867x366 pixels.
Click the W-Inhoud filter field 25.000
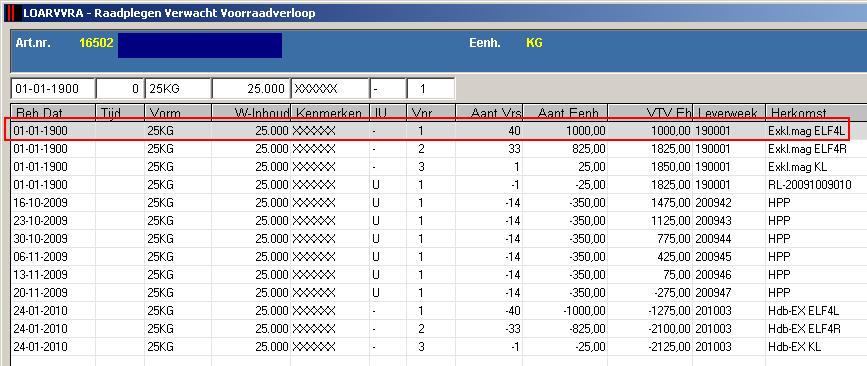(251, 89)
